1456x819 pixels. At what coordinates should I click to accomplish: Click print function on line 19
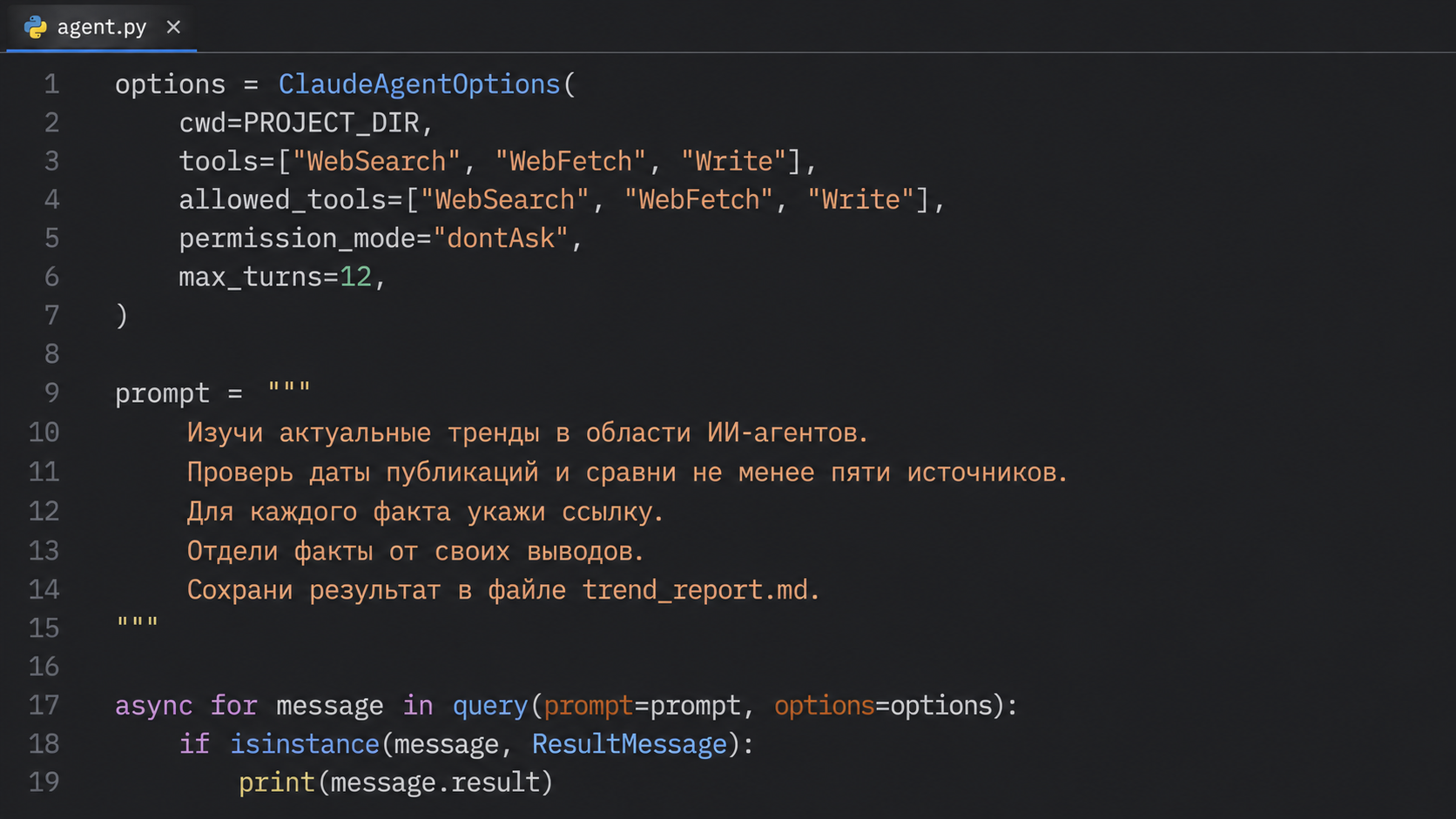(276, 782)
